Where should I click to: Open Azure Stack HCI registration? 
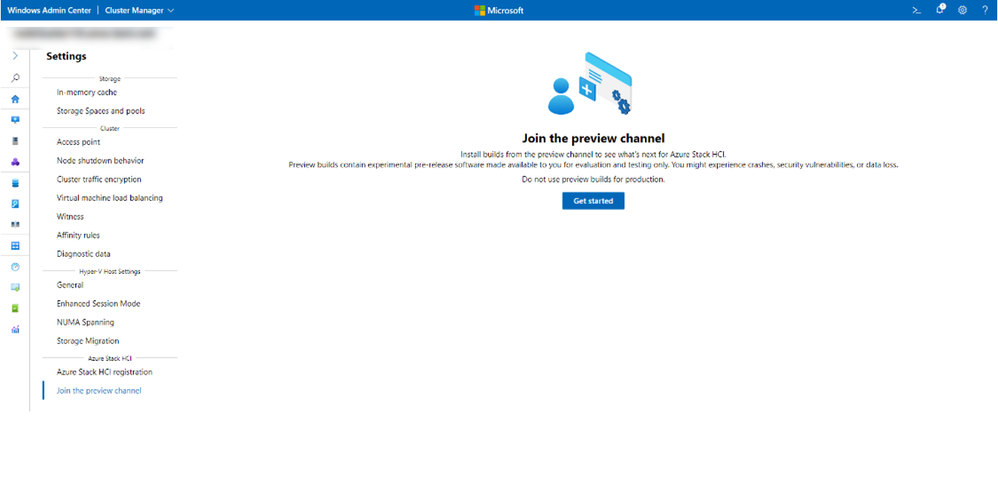(x=104, y=372)
